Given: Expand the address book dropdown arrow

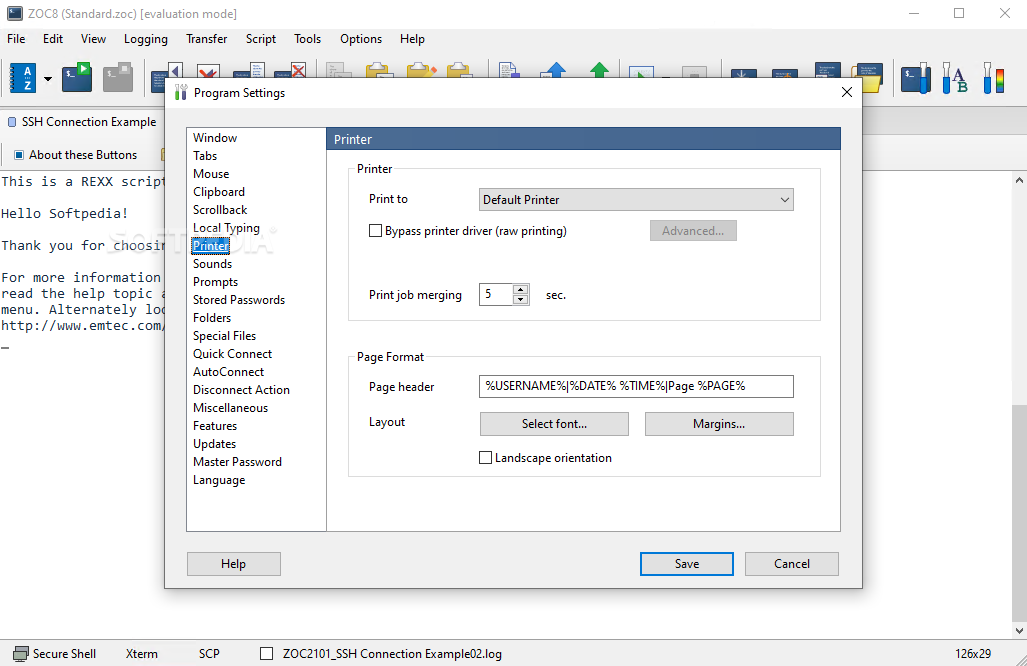Looking at the screenshot, I should pos(48,79).
